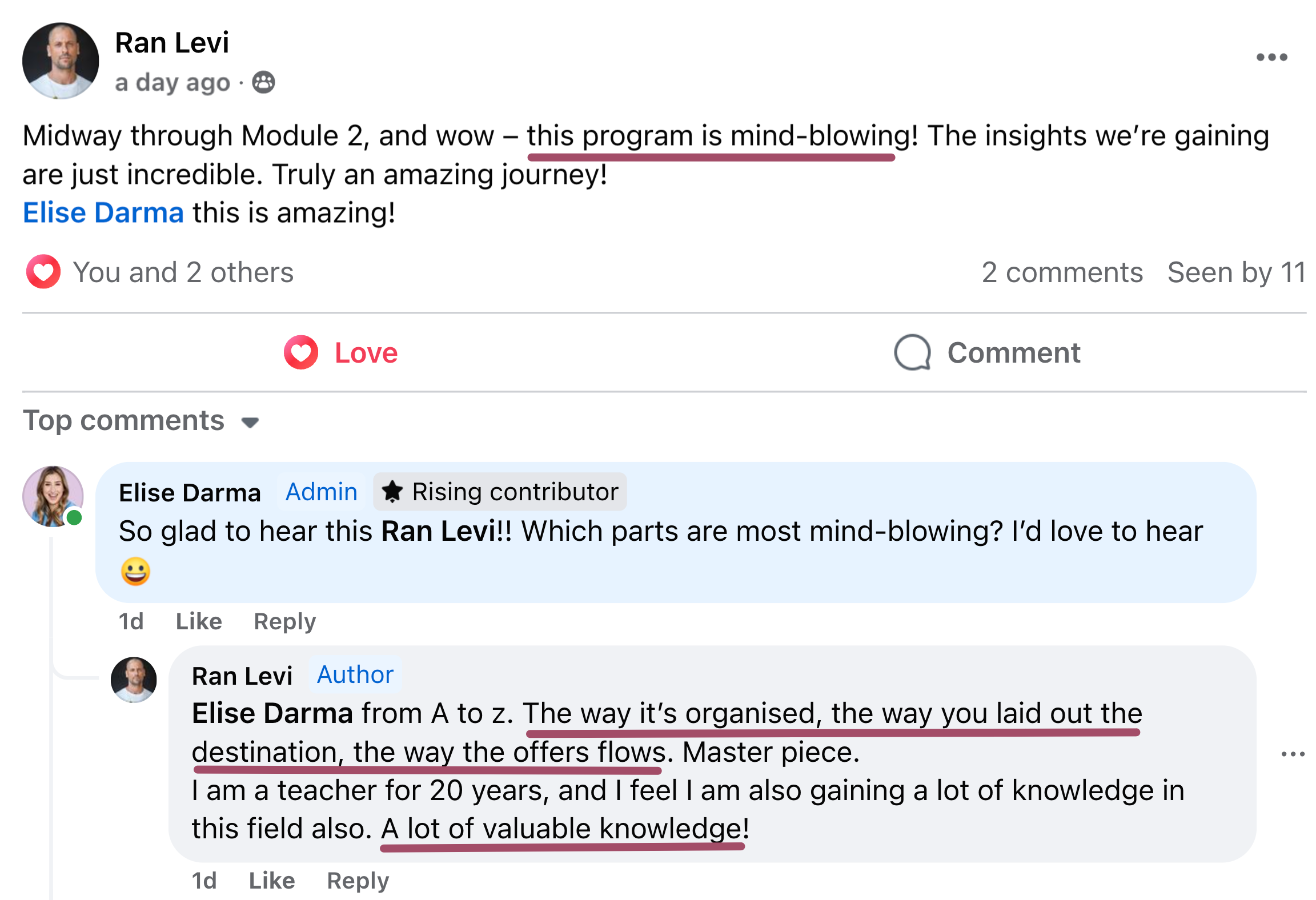Screen dimensions: 1316x900
Task: Click Ran Levi's name in the post header
Action: click(x=172, y=43)
